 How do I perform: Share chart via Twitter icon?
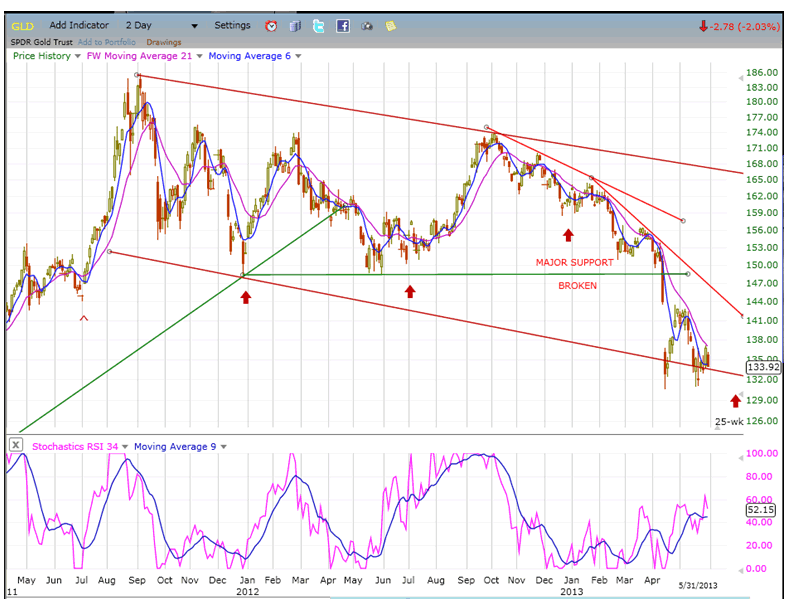319,25
